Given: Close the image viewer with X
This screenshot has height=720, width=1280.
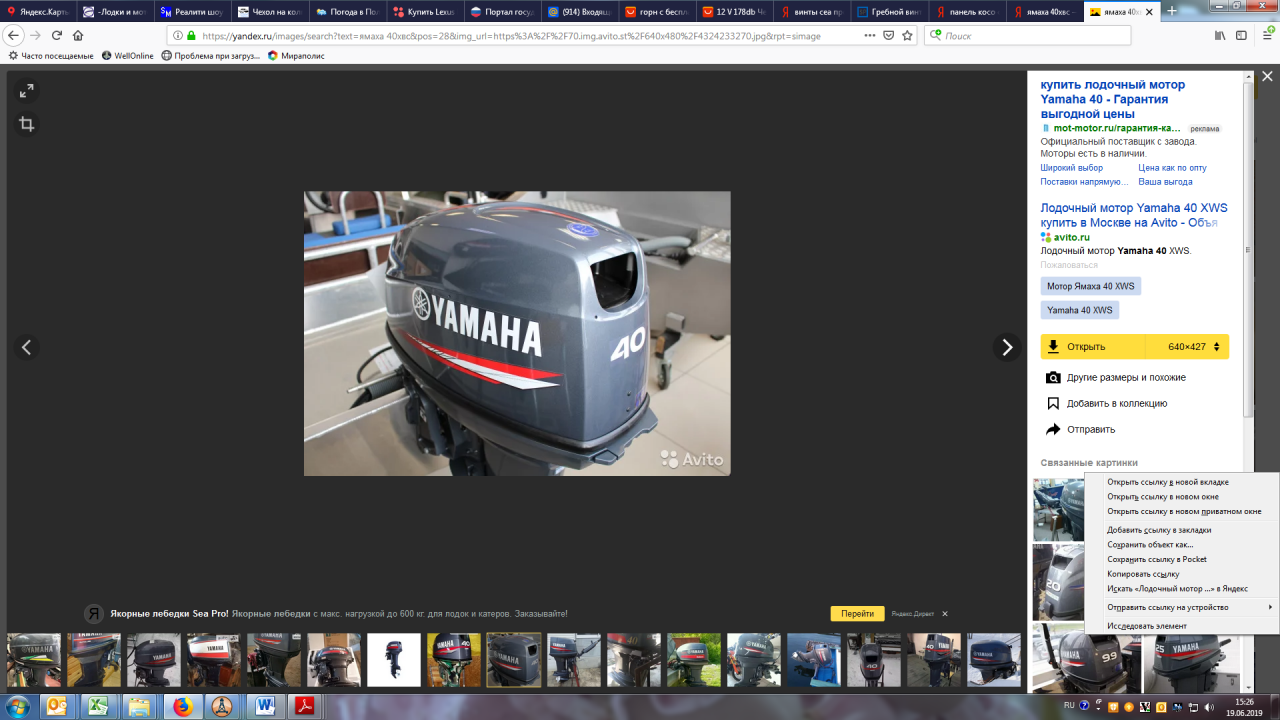Looking at the screenshot, I should coord(1266,77).
